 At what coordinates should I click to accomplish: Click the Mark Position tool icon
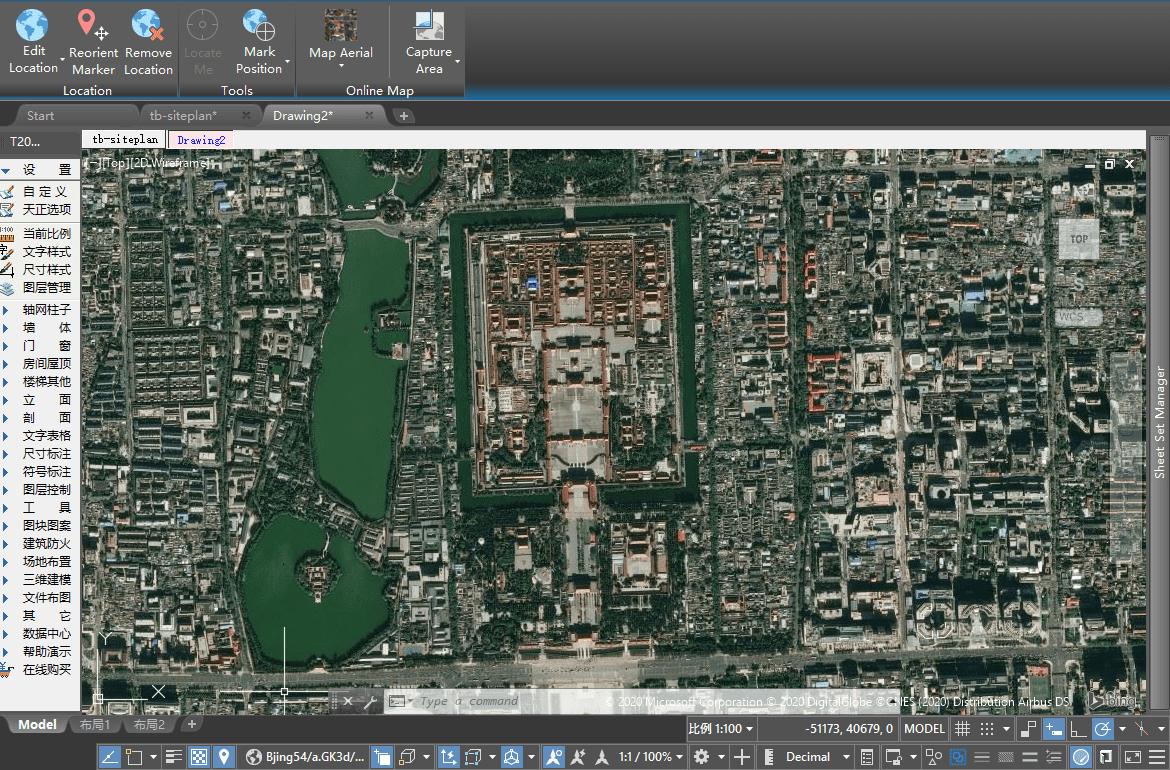[x=259, y=24]
